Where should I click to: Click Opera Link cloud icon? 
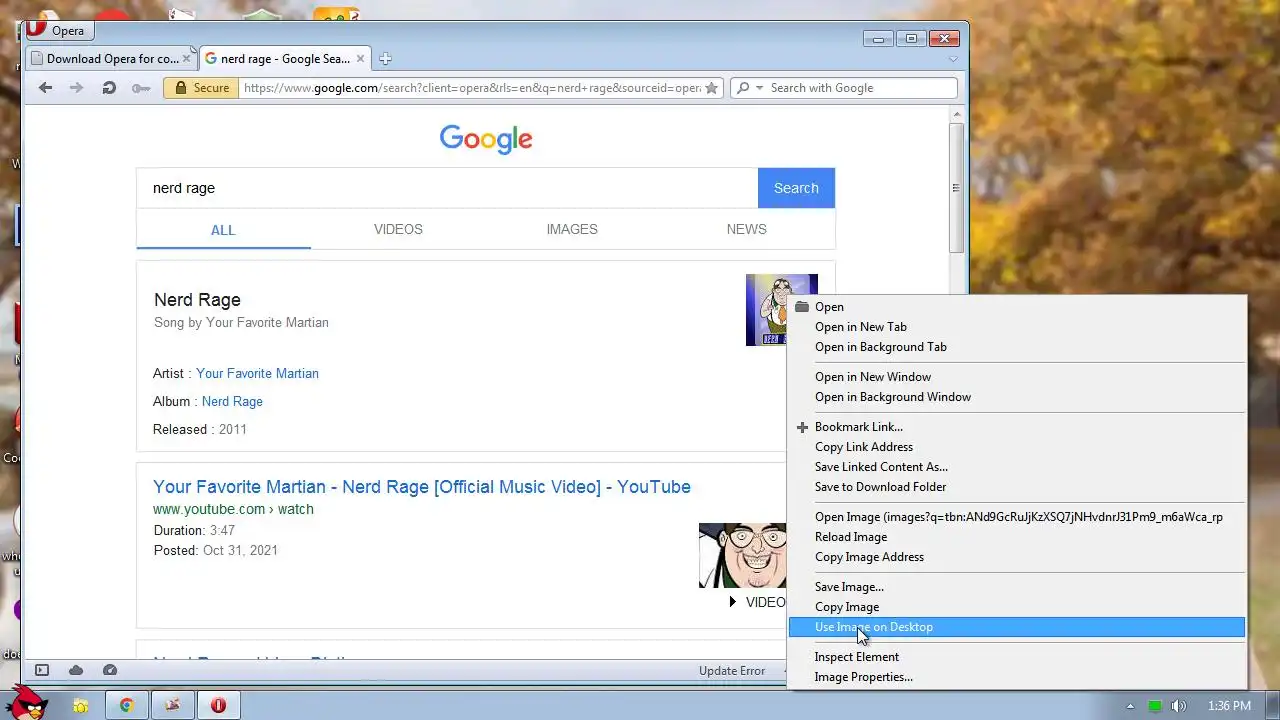[x=76, y=671]
